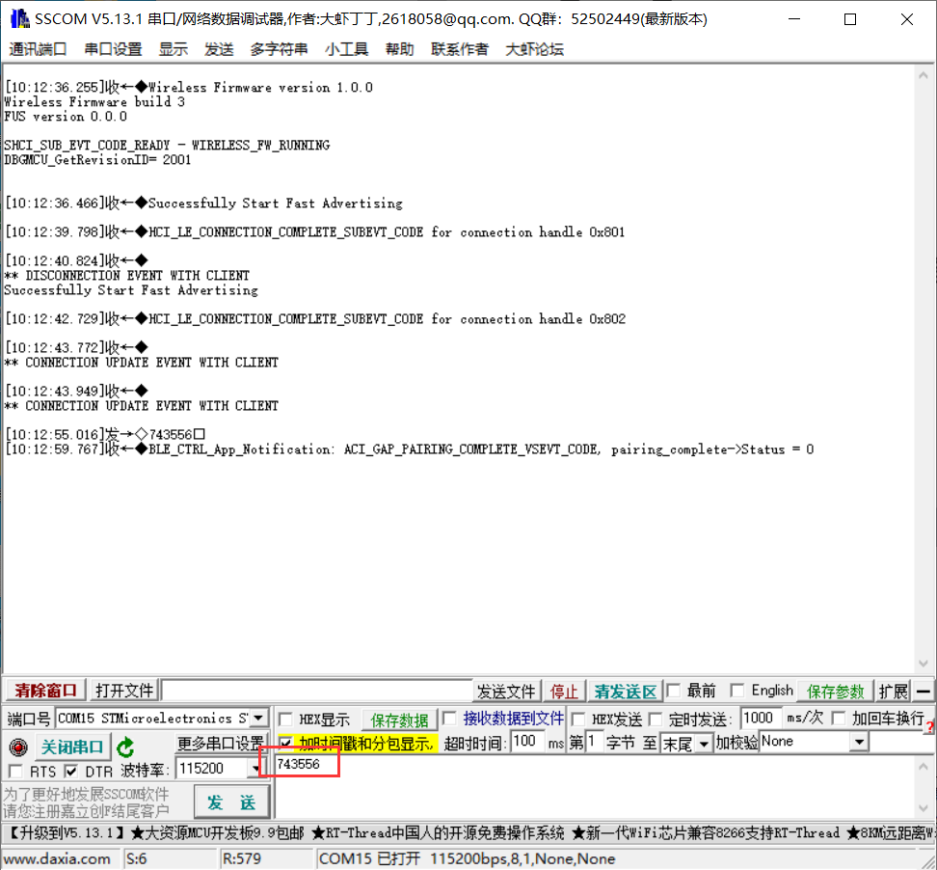
Task: Click the 升级到V5.13.1 advertisement ticker
Action: pyautogui.click(x=468, y=832)
